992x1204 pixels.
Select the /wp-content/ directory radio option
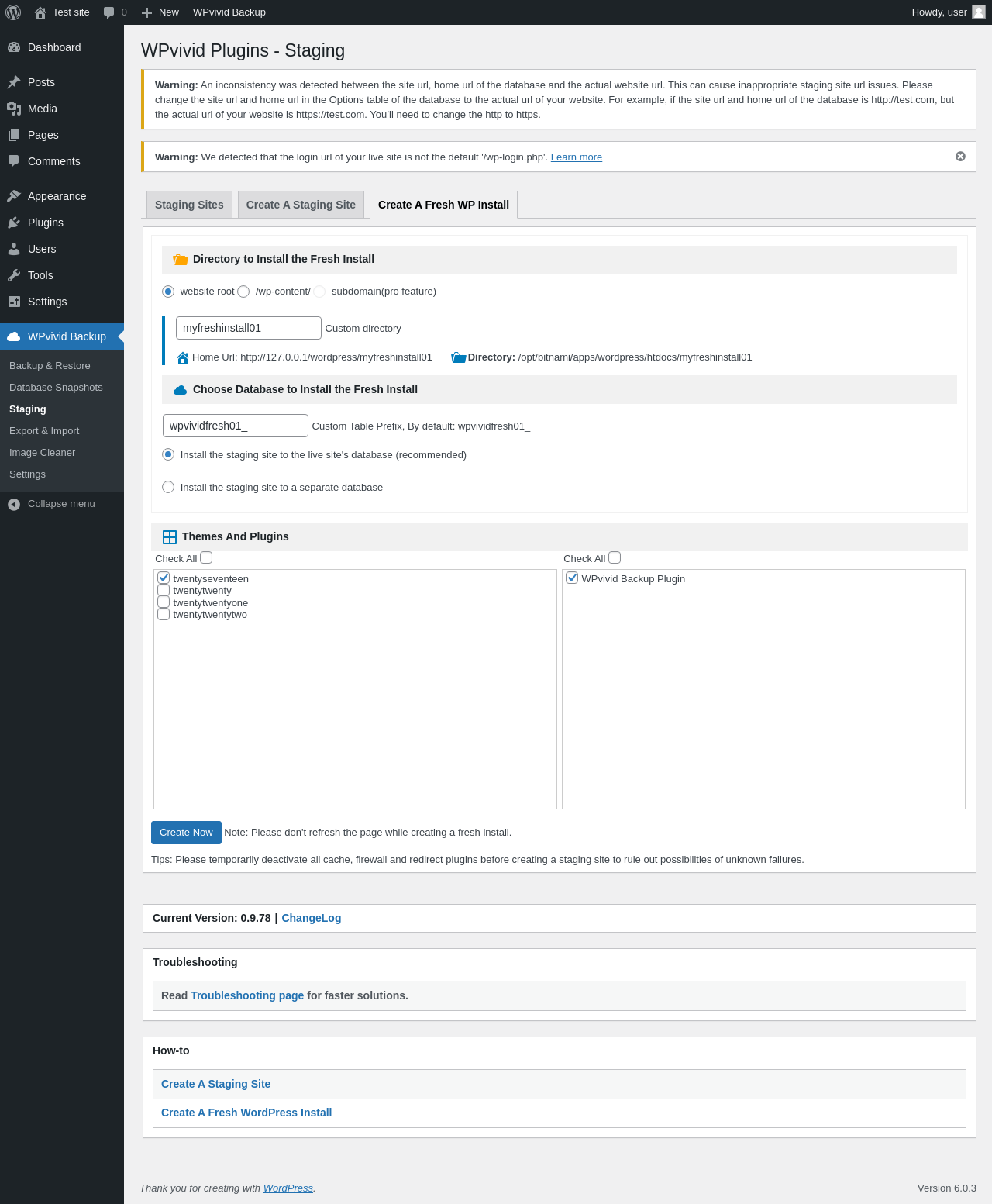[243, 292]
